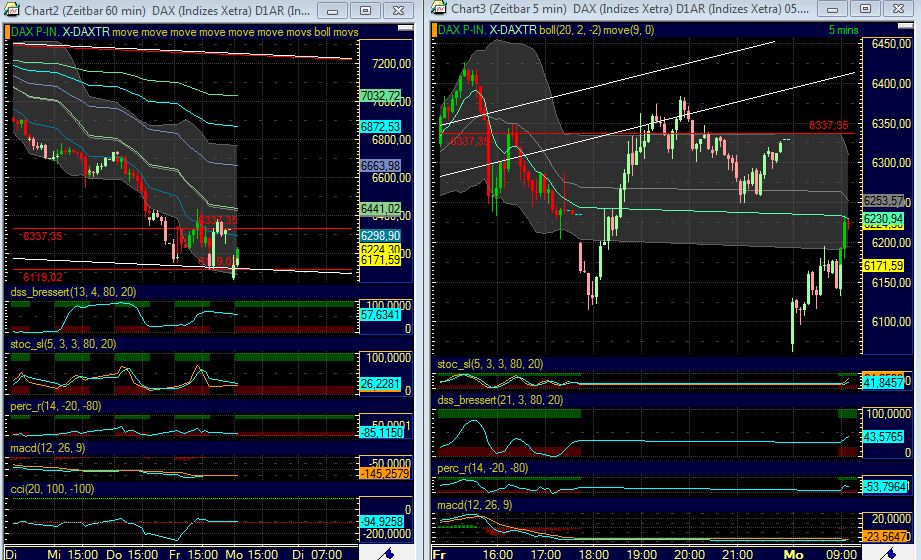Select 'cci(20, 100, -100)' indicator label

52,489
